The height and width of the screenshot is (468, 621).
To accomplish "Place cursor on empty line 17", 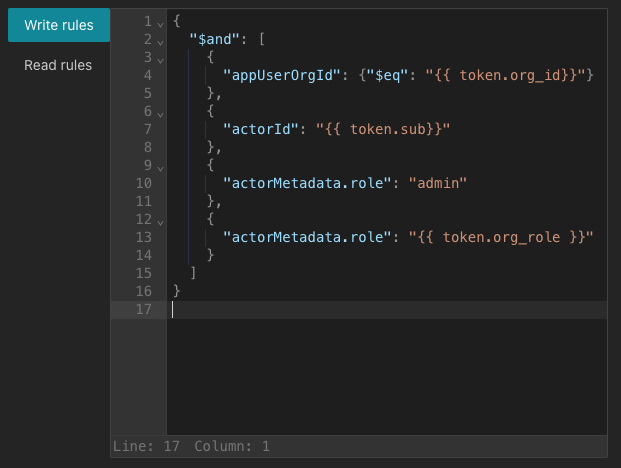I will point(387,309).
